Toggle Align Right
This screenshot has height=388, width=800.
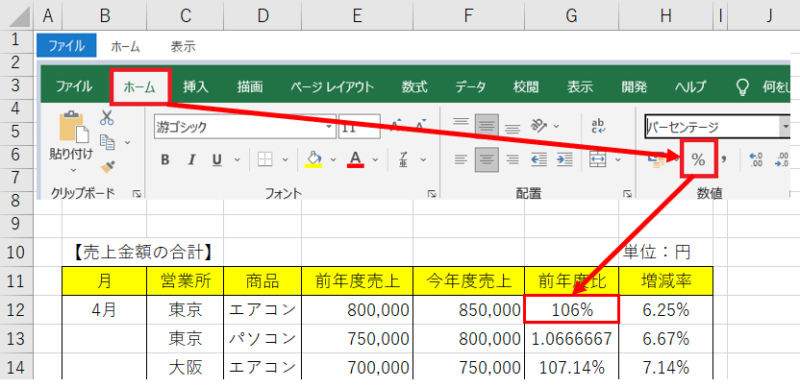point(512,159)
